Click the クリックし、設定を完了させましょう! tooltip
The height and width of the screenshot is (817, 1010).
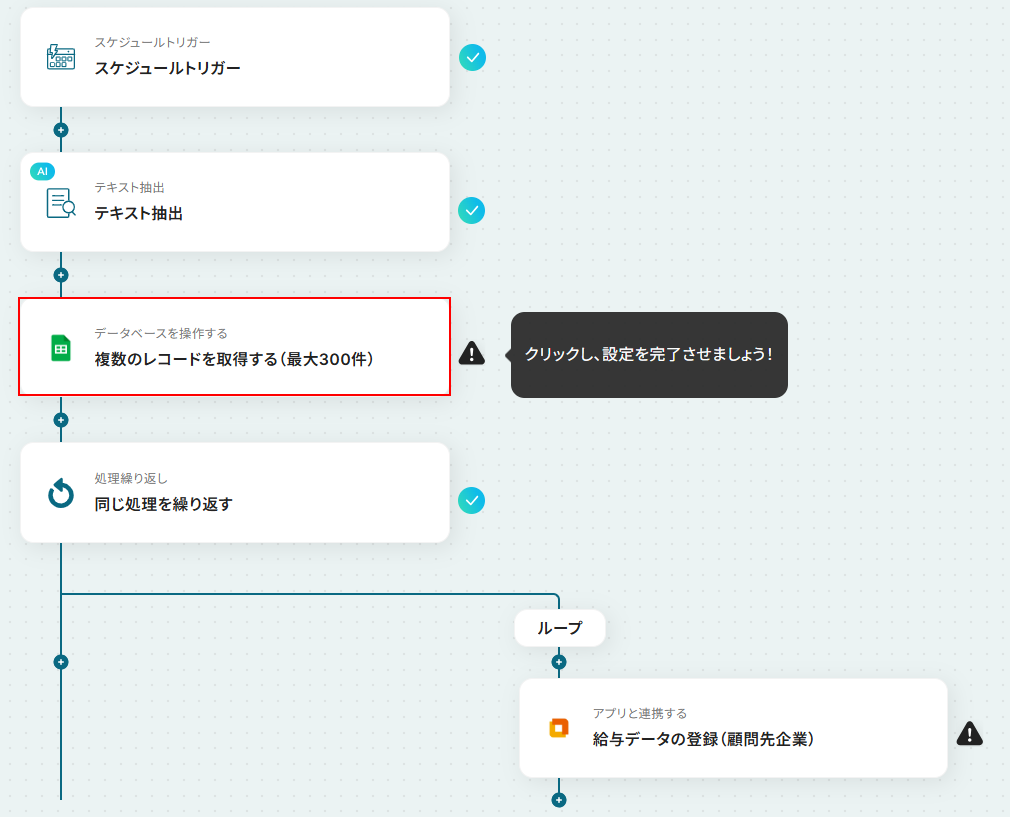(x=649, y=355)
